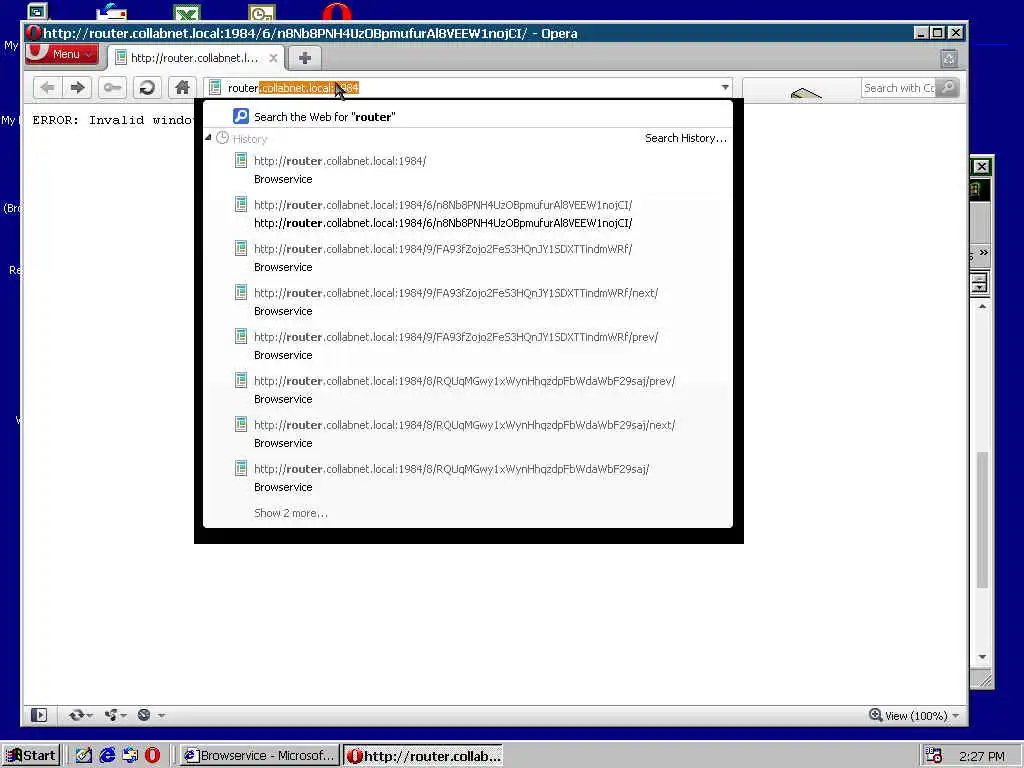The width and height of the screenshot is (1024, 768).
Task: Click the password wand key icon
Action: tap(112, 88)
